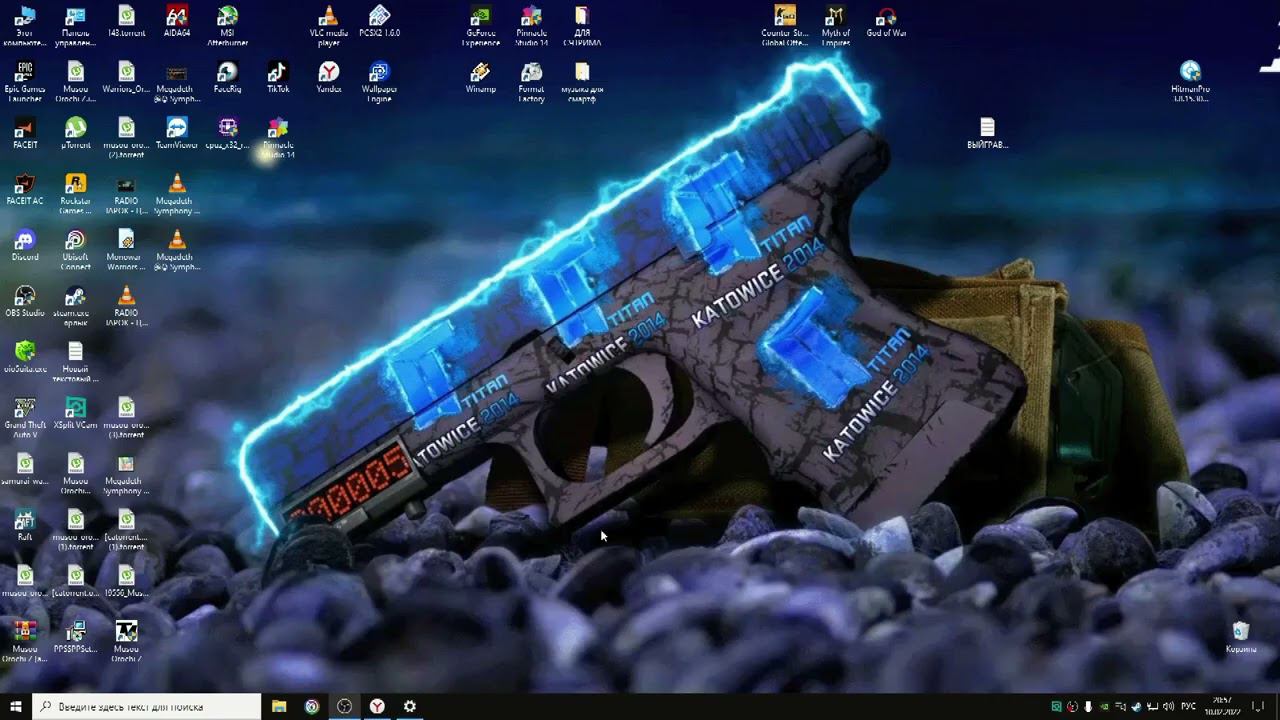Viewport: 1280px width, 720px height.
Task: Select the FaceRig desktop shortcut
Action: point(228,78)
